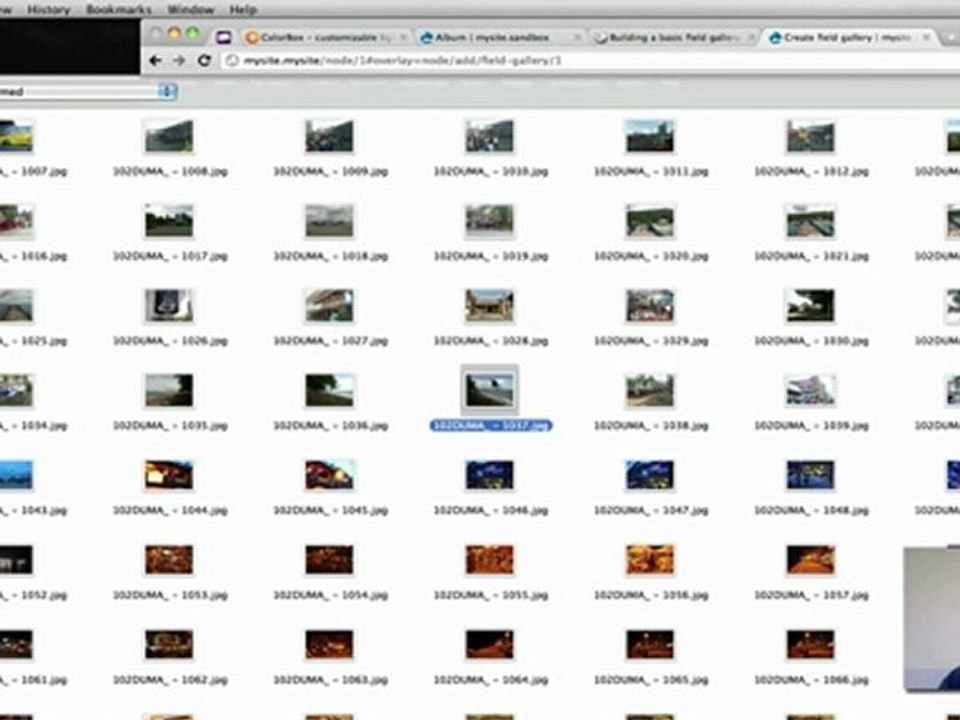Select thumbnail of 102DUMA_ - 1045.jpg
This screenshot has height=720, width=960.
click(329, 475)
